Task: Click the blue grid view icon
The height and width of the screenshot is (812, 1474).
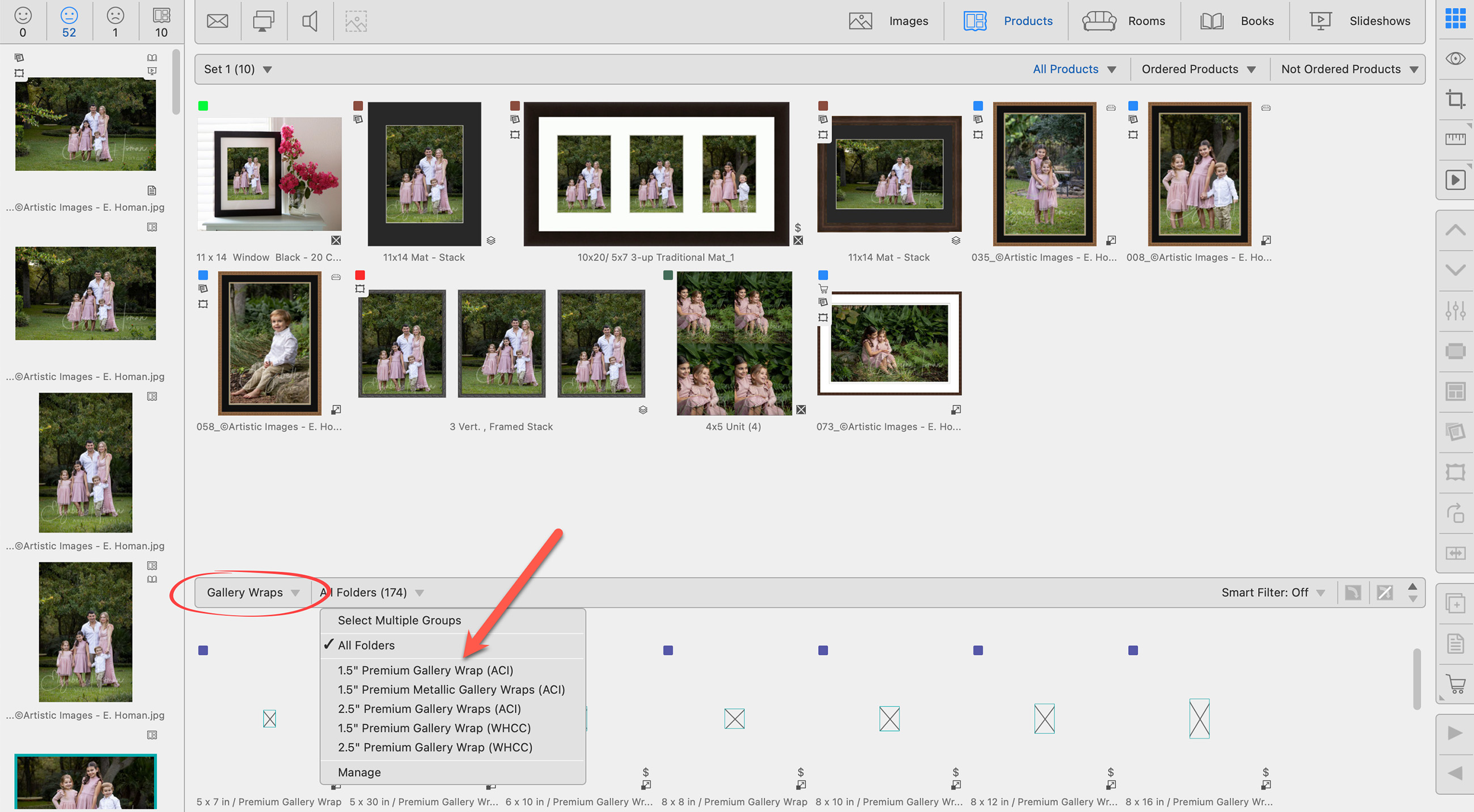Action: 1455,18
